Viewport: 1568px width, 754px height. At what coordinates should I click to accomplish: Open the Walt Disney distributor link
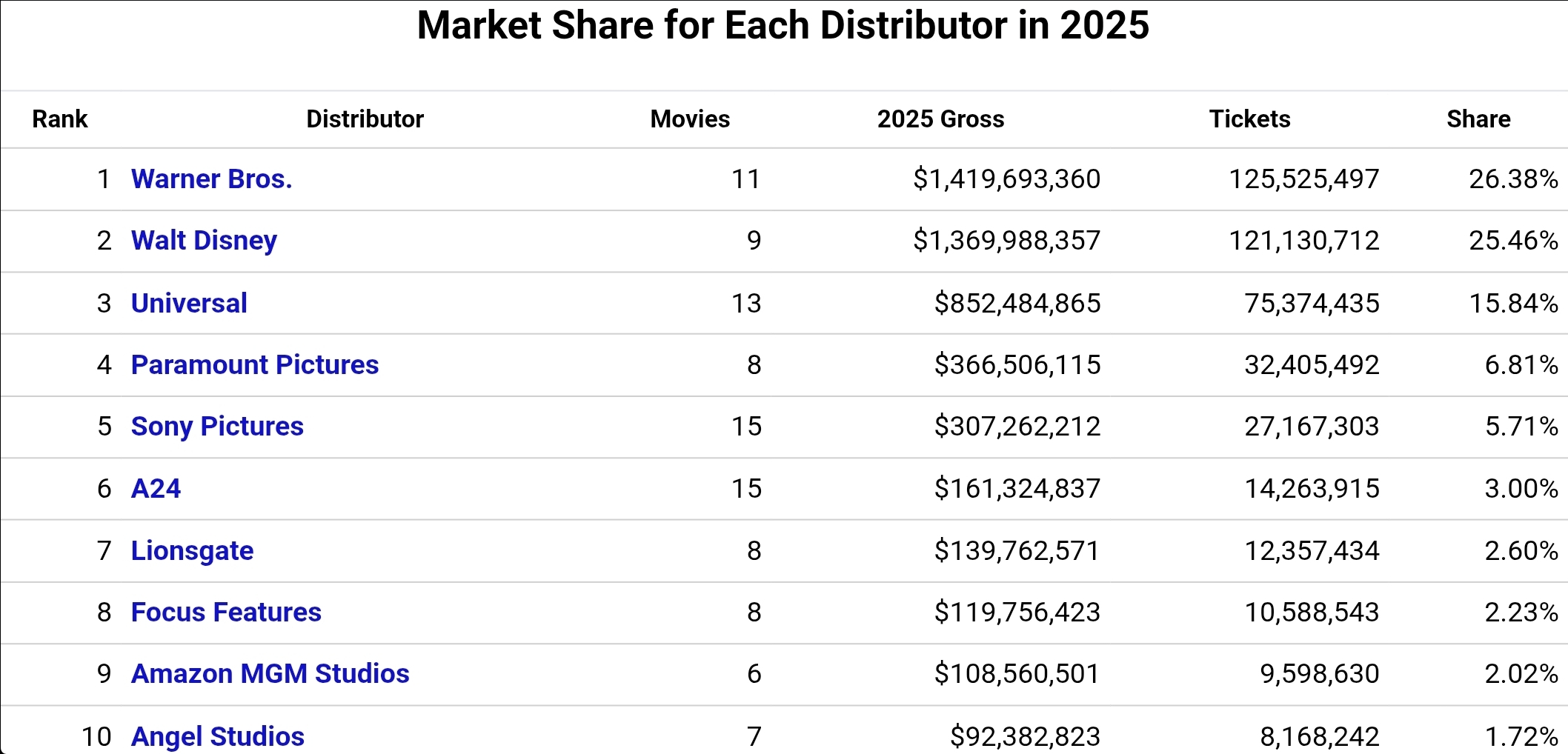tap(204, 241)
